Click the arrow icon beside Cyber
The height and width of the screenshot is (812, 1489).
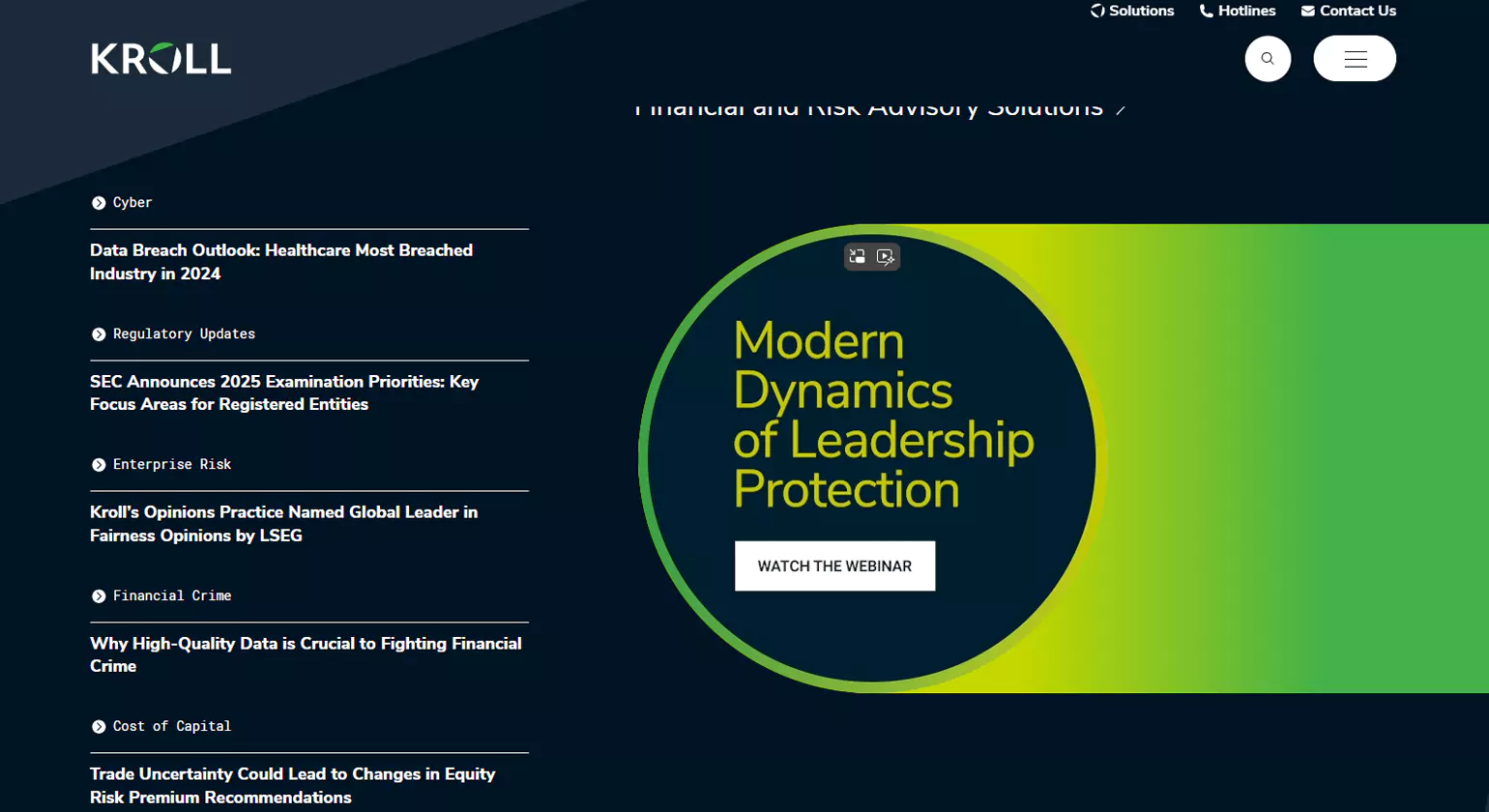(99, 203)
